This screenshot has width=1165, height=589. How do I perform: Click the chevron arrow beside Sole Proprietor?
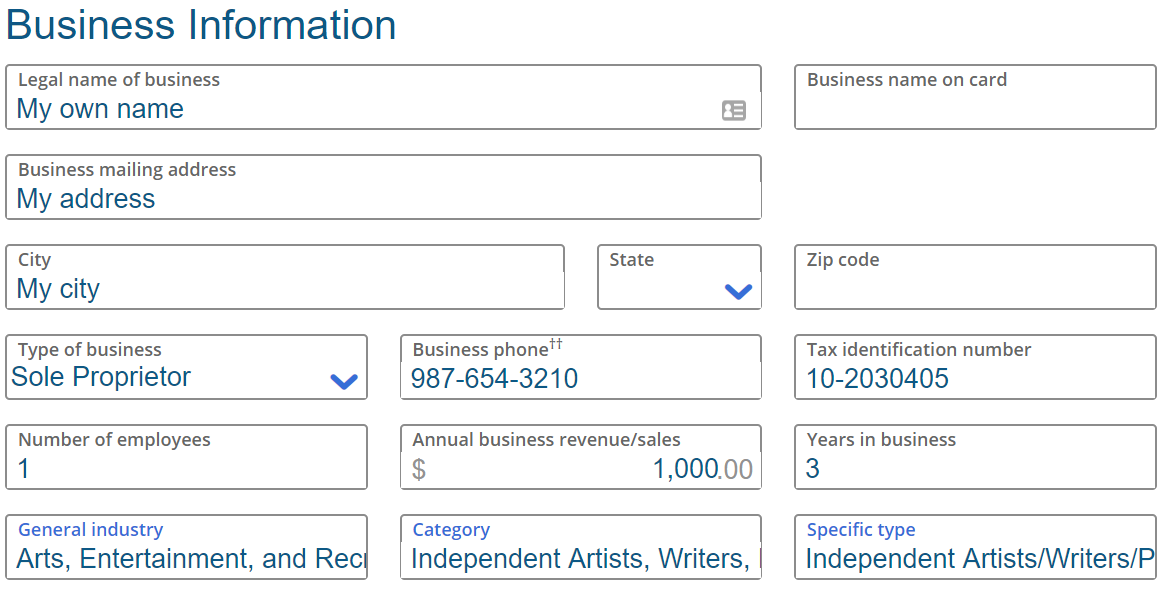pyautogui.click(x=344, y=381)
